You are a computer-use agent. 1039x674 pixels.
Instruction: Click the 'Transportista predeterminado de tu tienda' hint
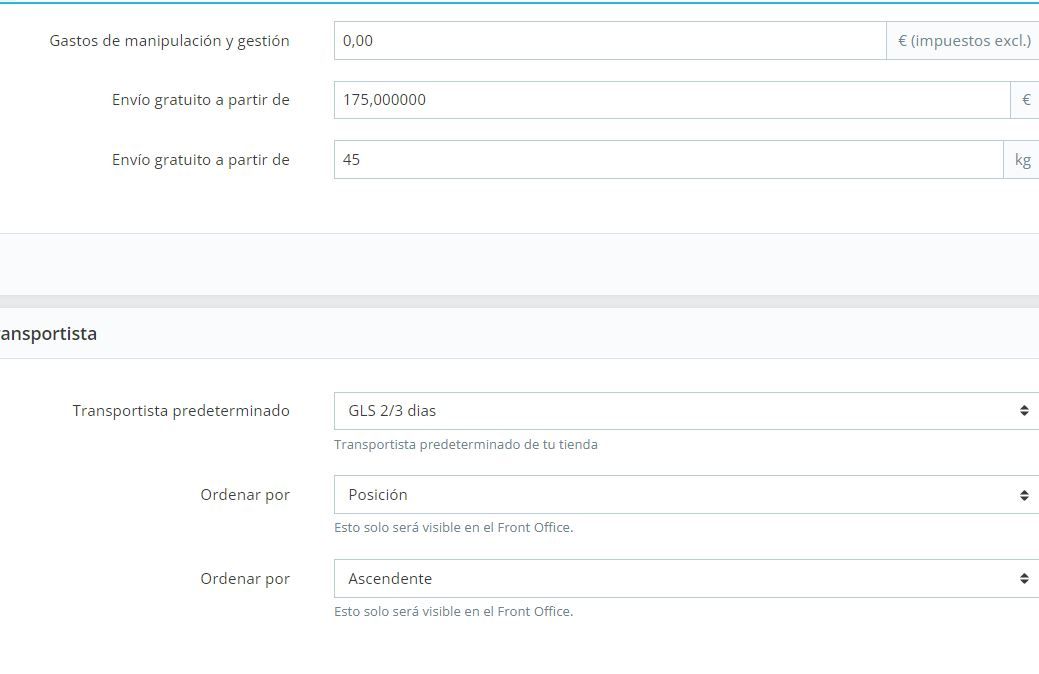pyautogui.click(x=466, y=445)
